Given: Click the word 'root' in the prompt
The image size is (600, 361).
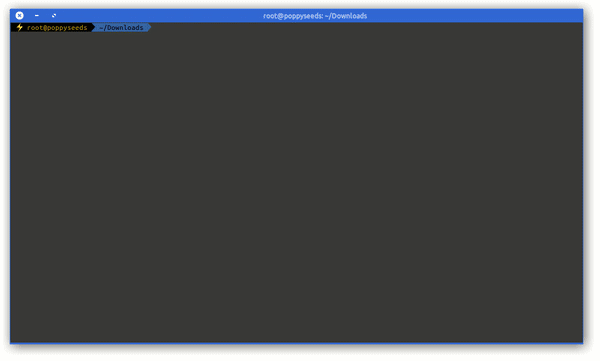Looking at the screenshot, I should click(x=34, y=28).
